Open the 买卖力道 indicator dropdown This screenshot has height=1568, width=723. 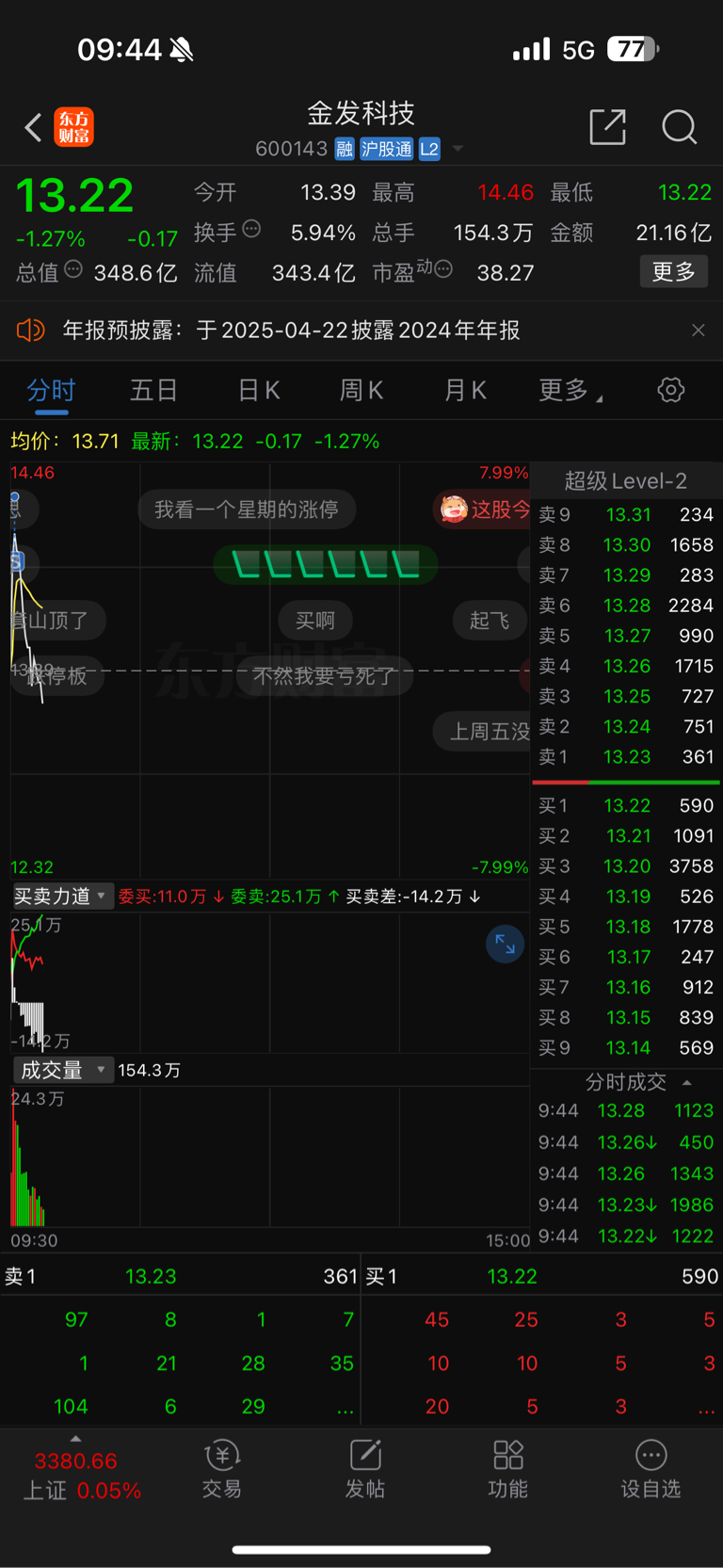[62, 896]
